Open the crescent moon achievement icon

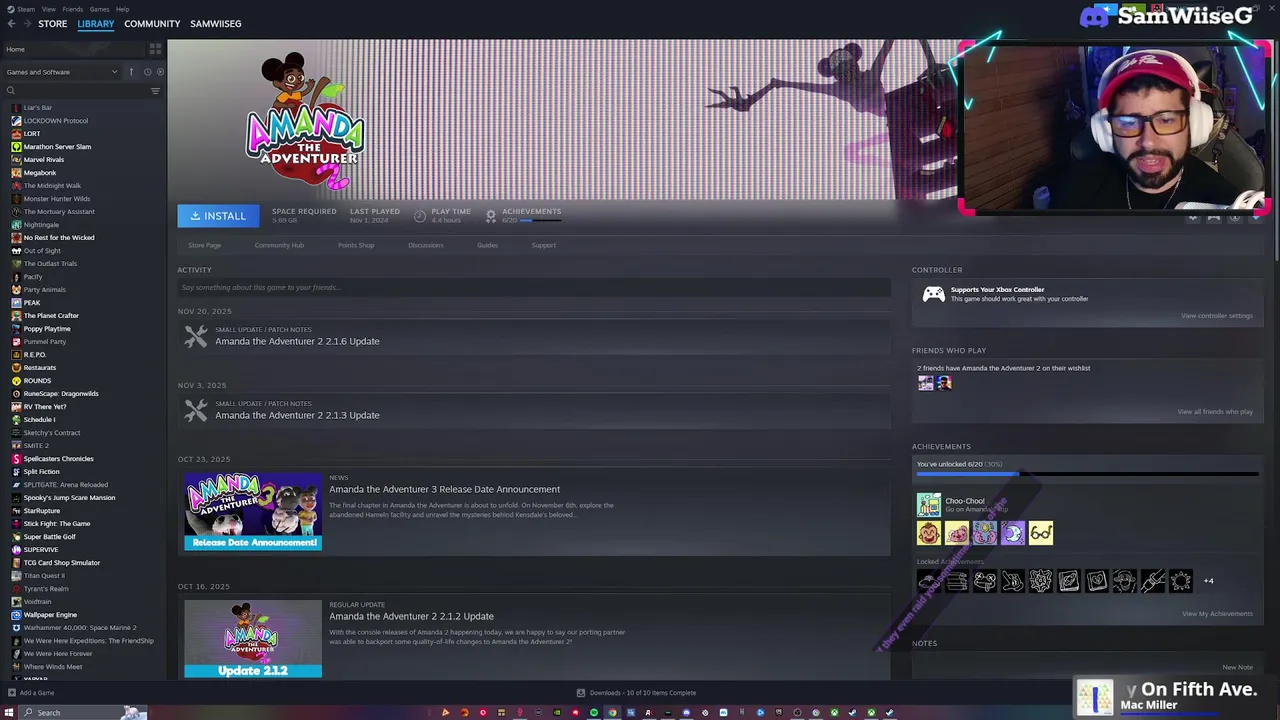pyautogui.click(x=1013, y=533)
